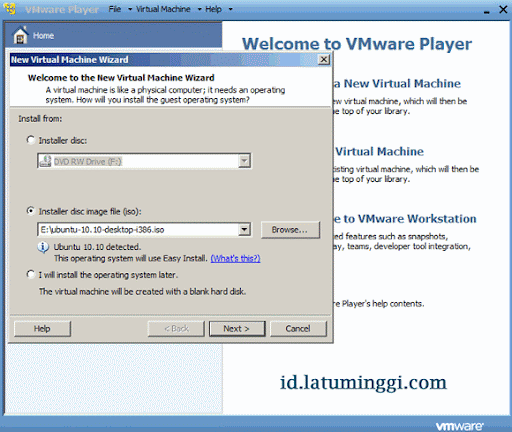Click 'a New Virtual Machine' heading link
Viewport: 512px width, 432px height.
click(397, 83)
